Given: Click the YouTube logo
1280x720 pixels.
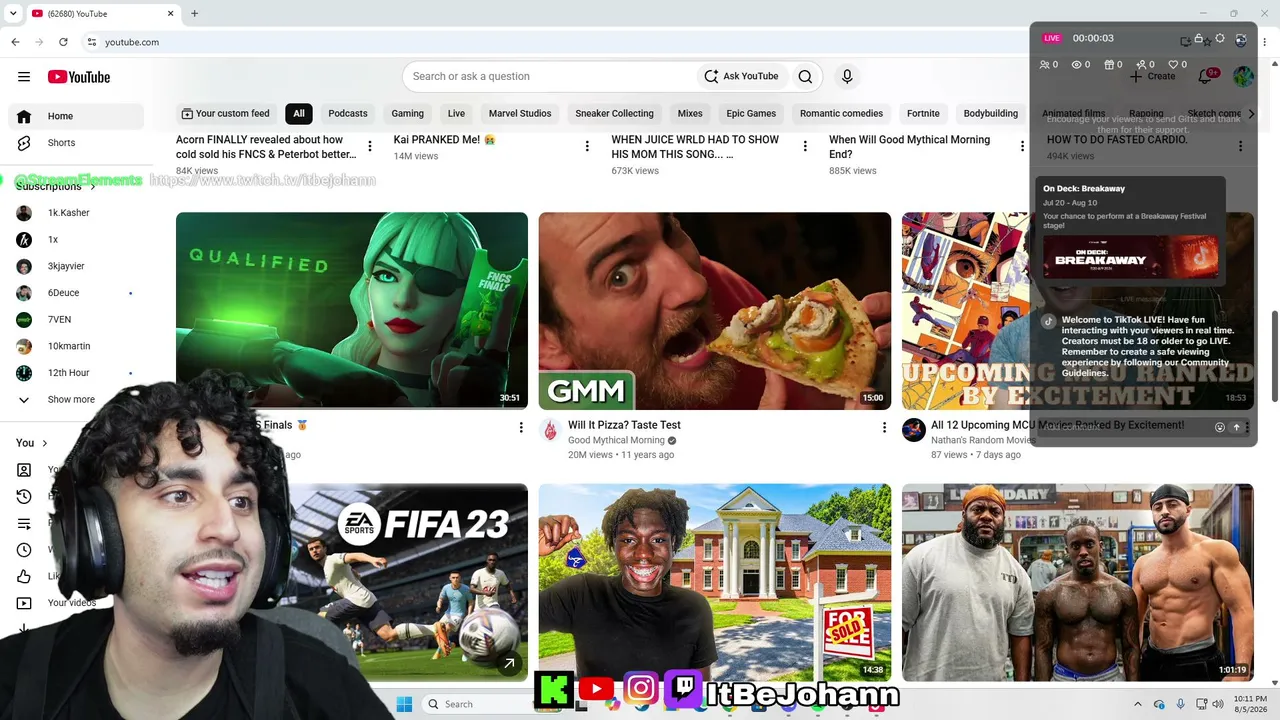Looking at the screenshot, I should click(78, 77).
